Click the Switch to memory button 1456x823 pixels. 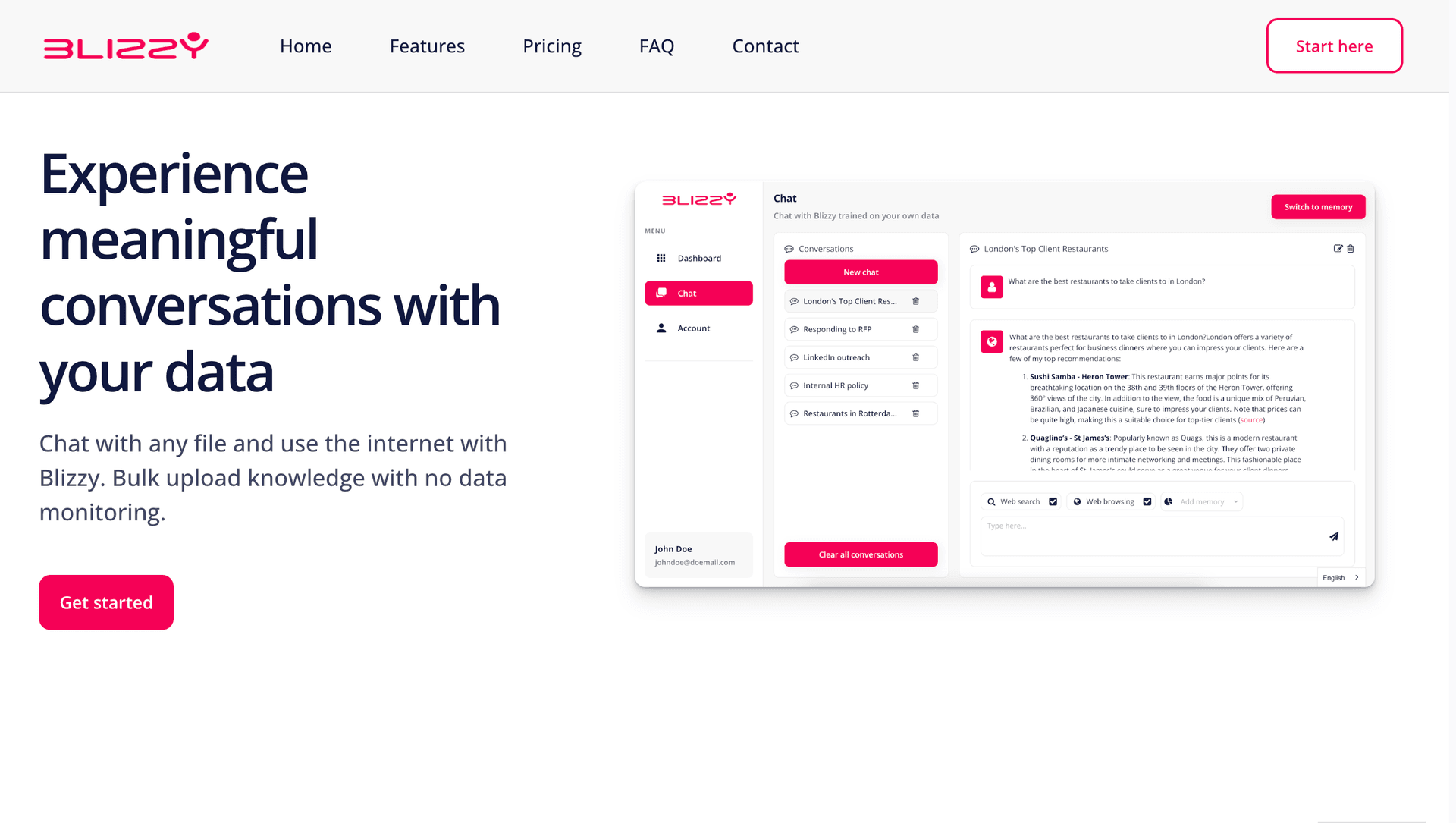(1318, 207)
